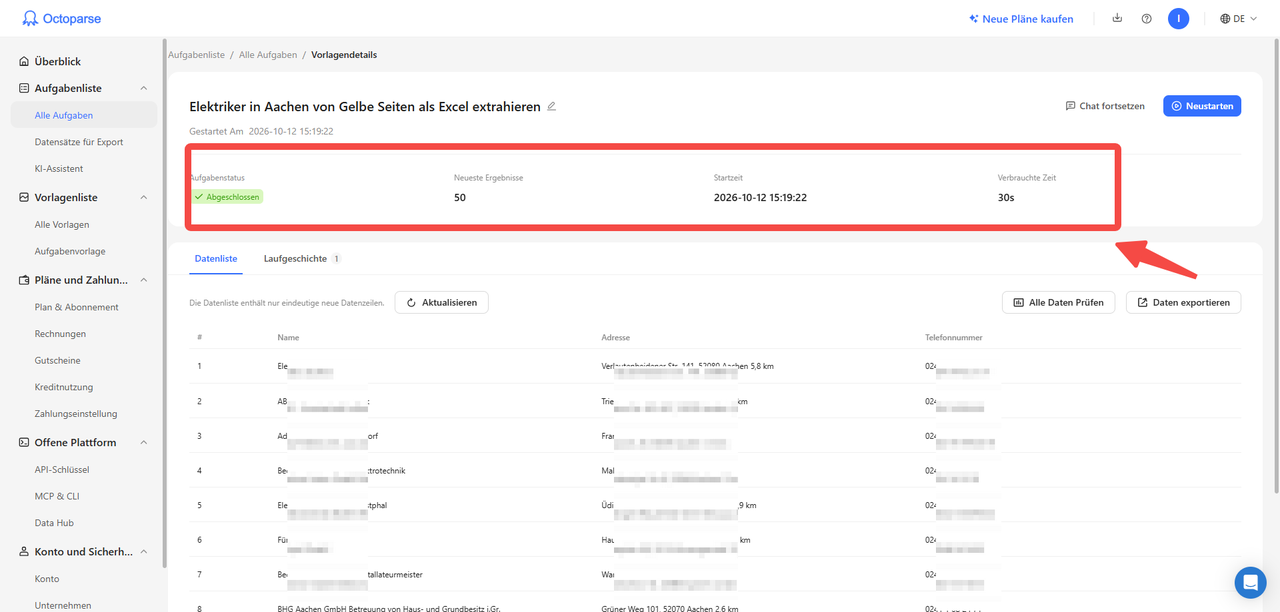Screen dimensions: 1280x612
Task: Collapse the Pläne und Zahlun... section
Action: pyautogui.click(x=143, y=280)
